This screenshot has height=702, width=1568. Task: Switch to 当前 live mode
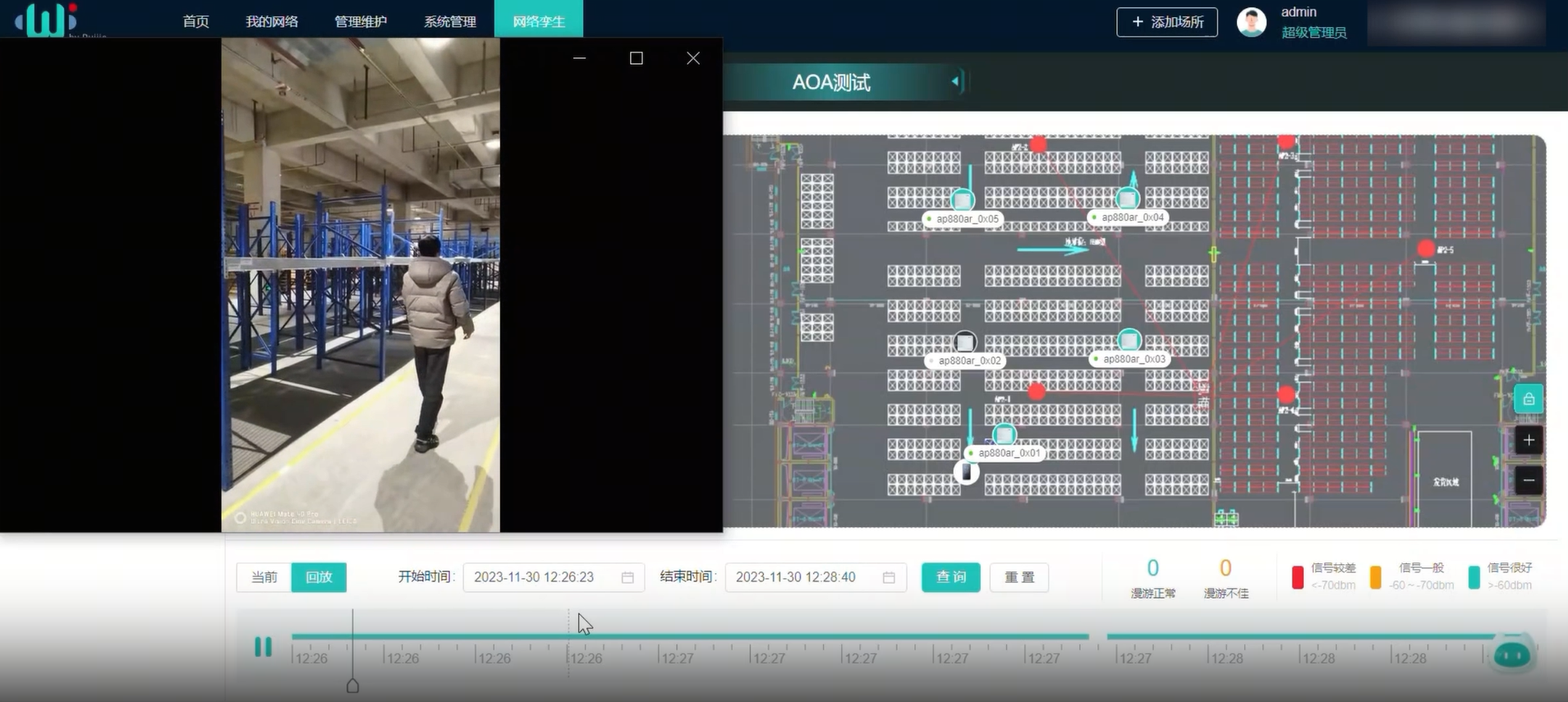click(x=264, y=577)
